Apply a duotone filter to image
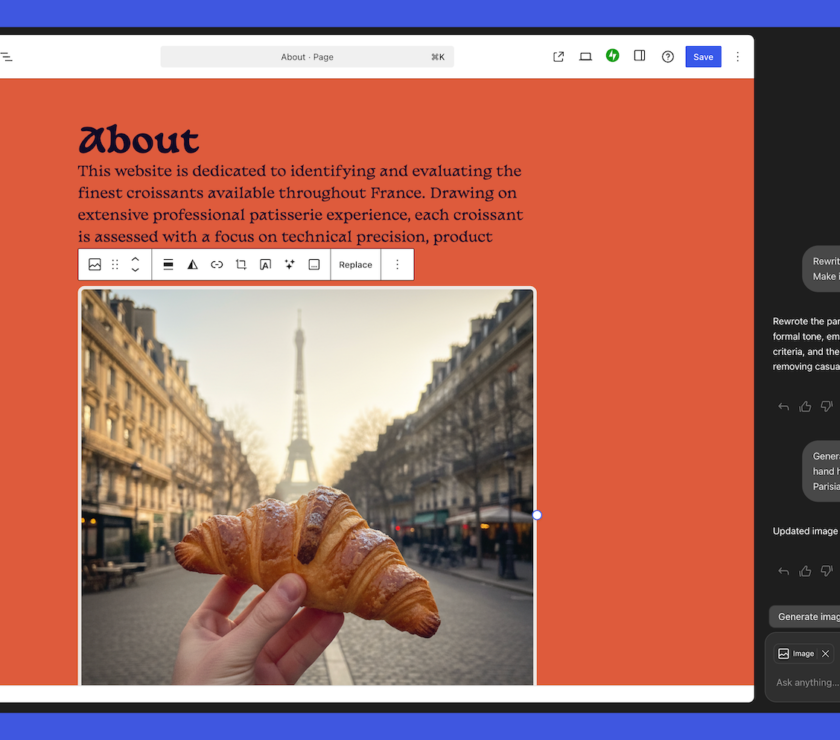Screen dimensions: 840x740 (x=192, y=265)
